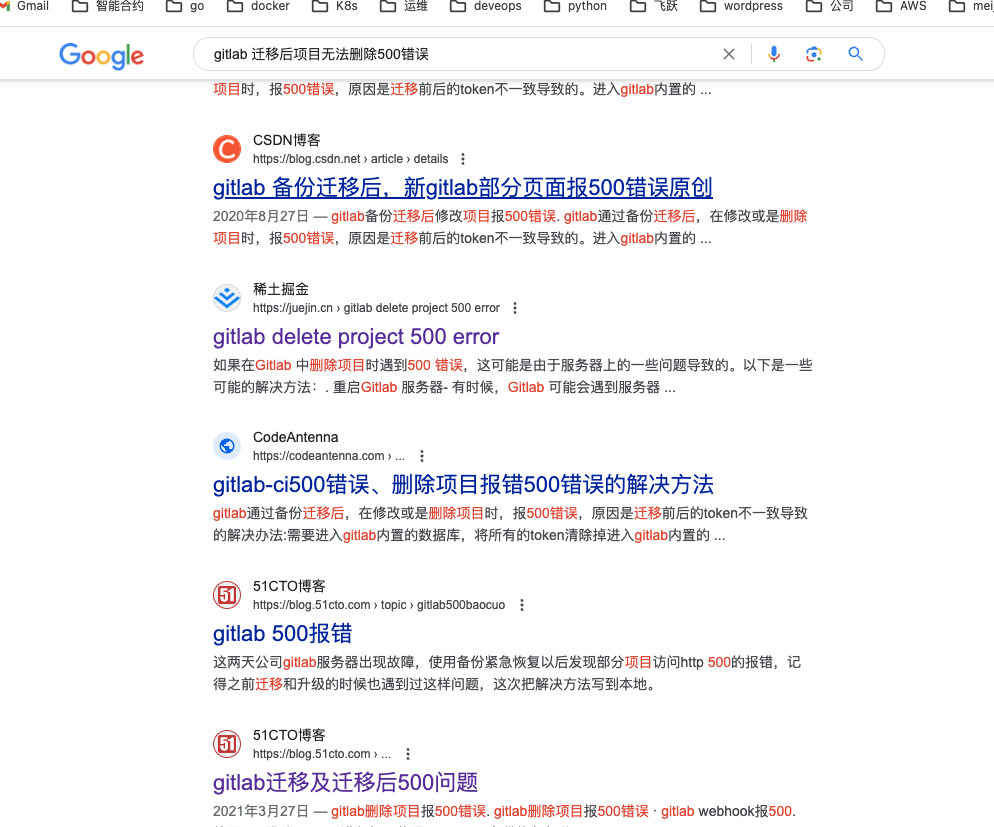This screenshot has width=994, height=827.
Task: Click site name '稀土掘金'
Action: [281, 289]
